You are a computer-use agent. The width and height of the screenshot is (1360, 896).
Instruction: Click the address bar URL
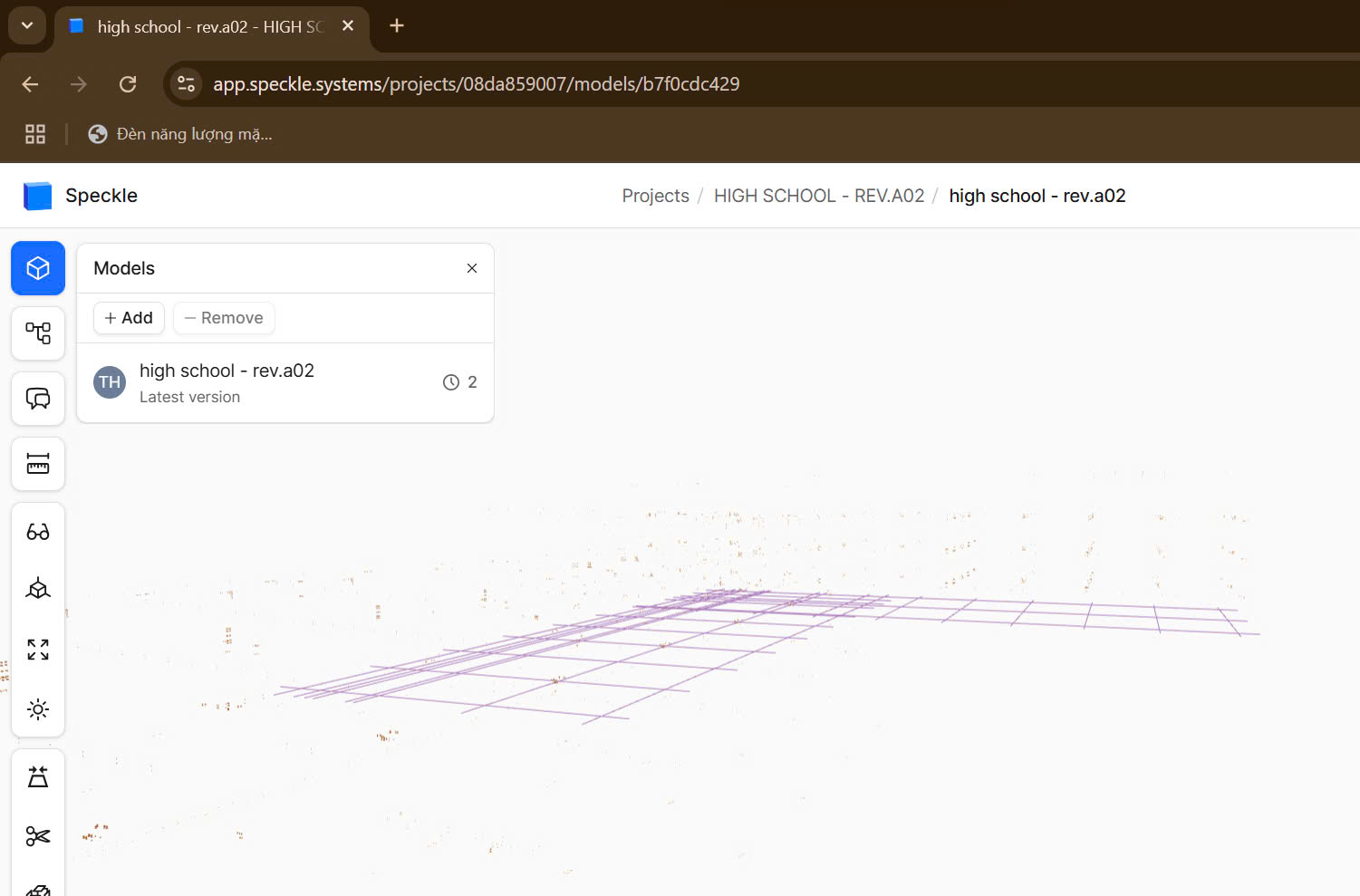coord(477,84)
